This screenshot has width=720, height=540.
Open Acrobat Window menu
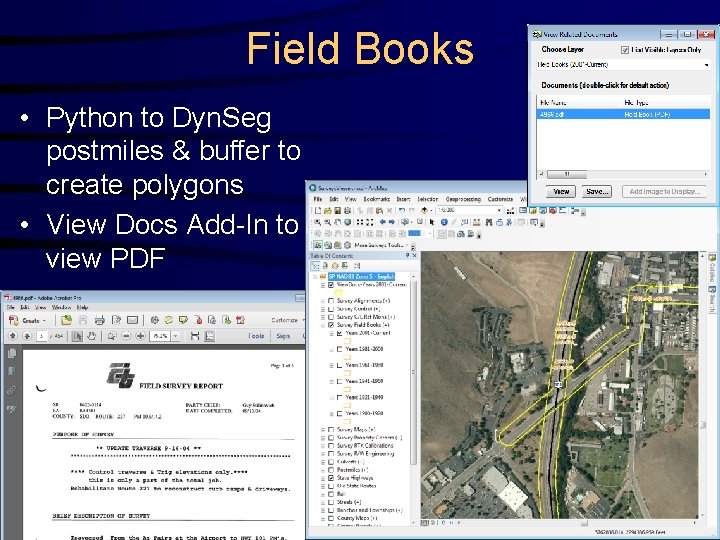61,307
